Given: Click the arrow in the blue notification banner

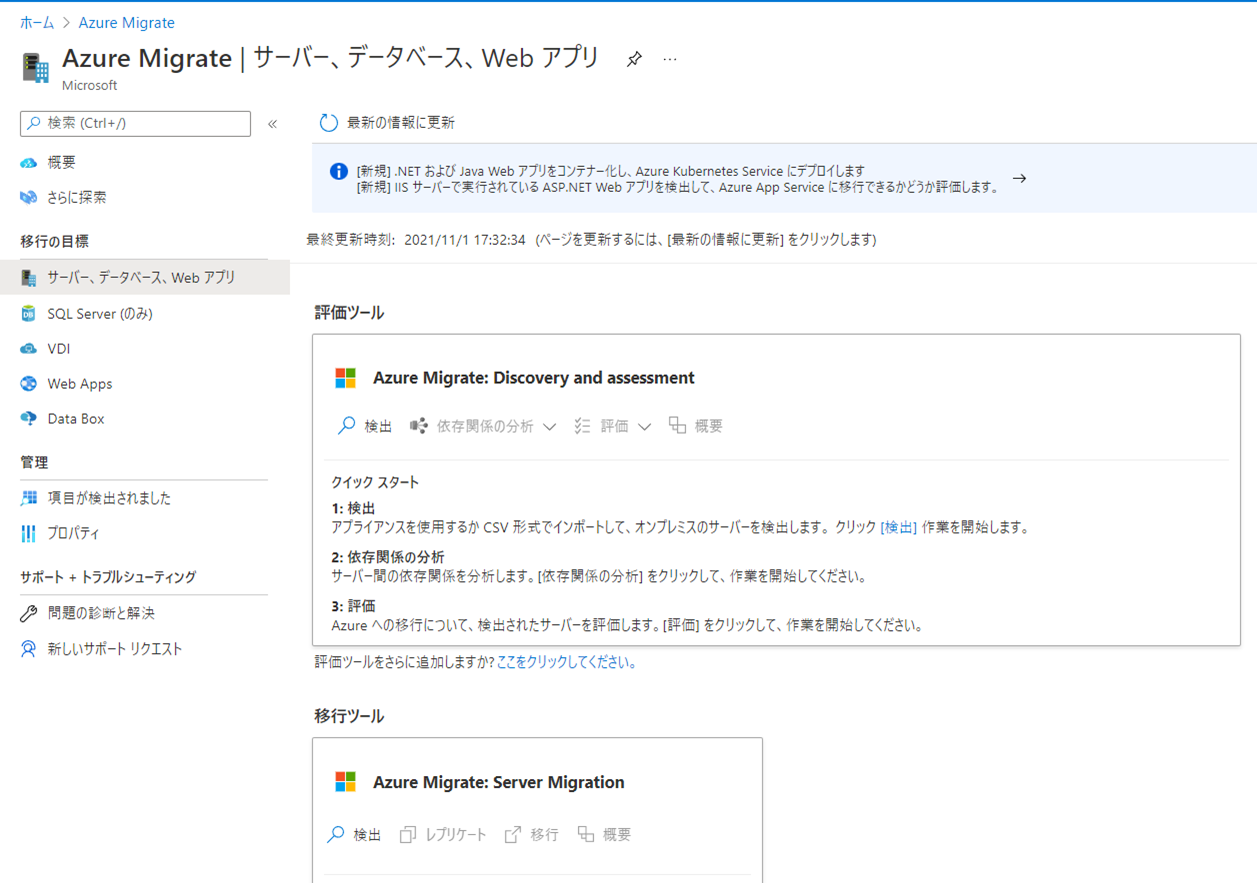Looking at the screenshot, I should 1019,178.
